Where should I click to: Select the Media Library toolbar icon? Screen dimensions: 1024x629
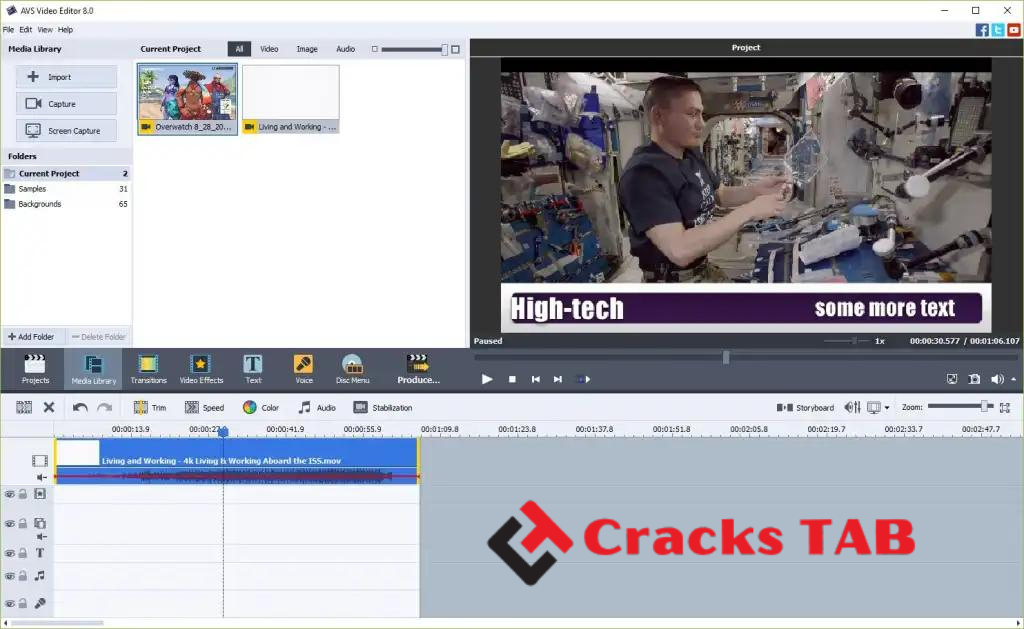pyautogui.click(x=93, y=369)
